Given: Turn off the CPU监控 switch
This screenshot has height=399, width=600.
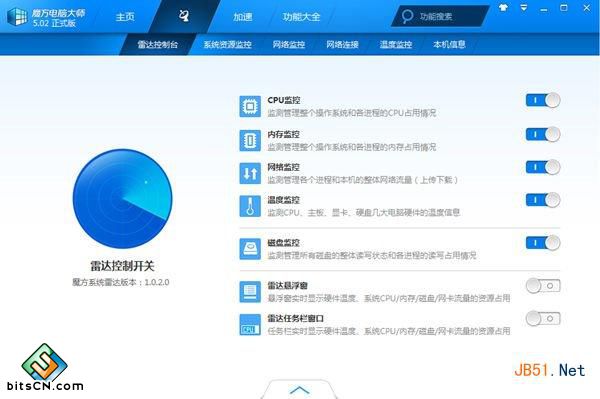Looking at the screenshot, I should [x=543, y=101].
